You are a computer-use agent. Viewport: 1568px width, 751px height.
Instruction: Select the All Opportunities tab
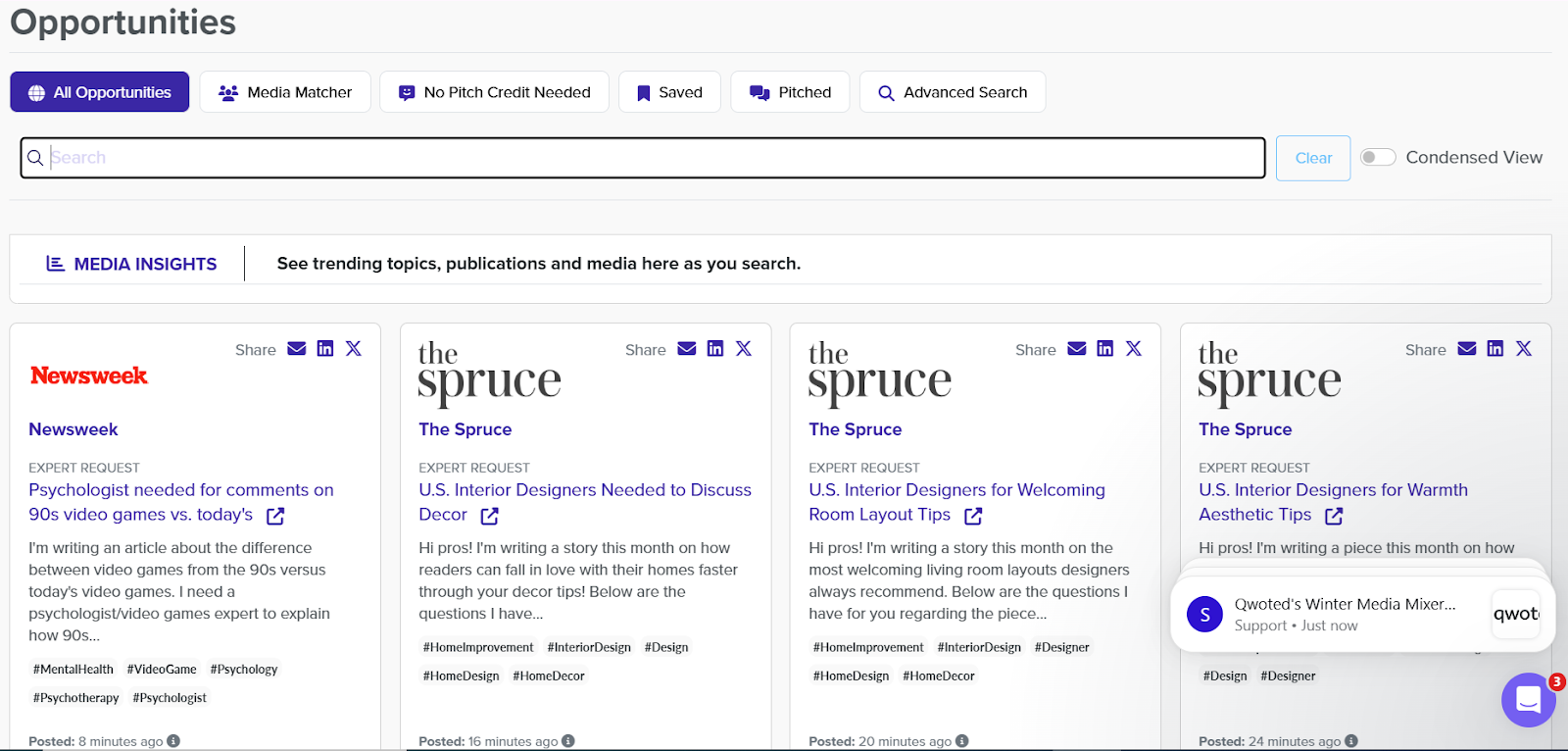pos(100,92)
